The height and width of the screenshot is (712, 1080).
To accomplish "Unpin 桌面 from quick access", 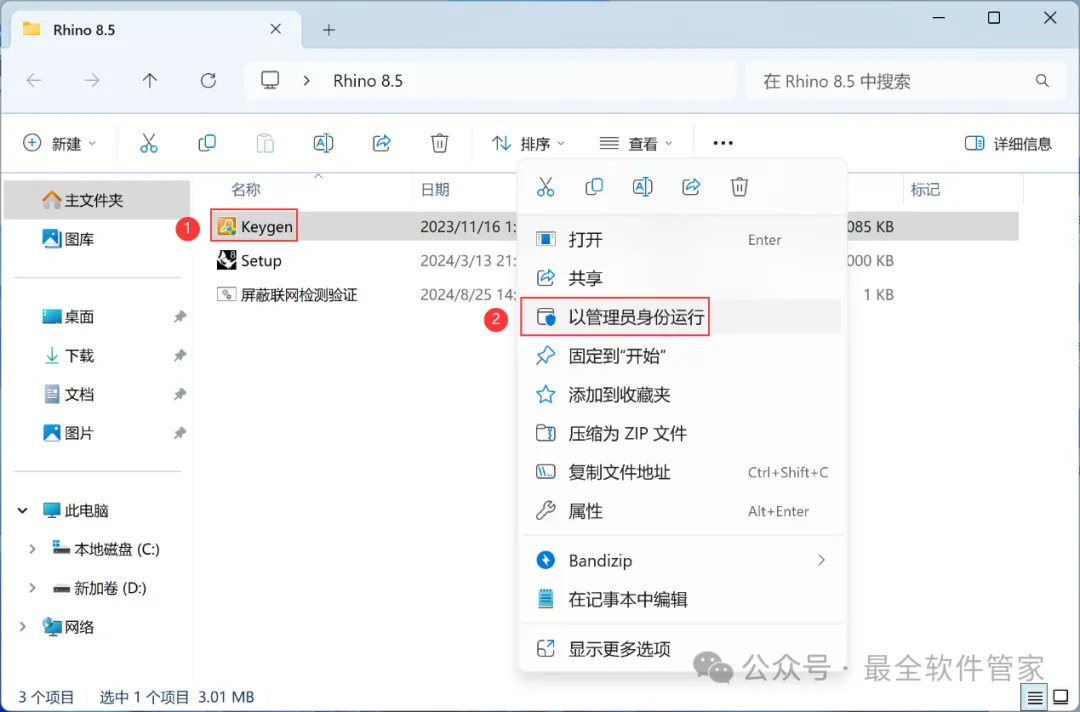I will pos(179,317).
